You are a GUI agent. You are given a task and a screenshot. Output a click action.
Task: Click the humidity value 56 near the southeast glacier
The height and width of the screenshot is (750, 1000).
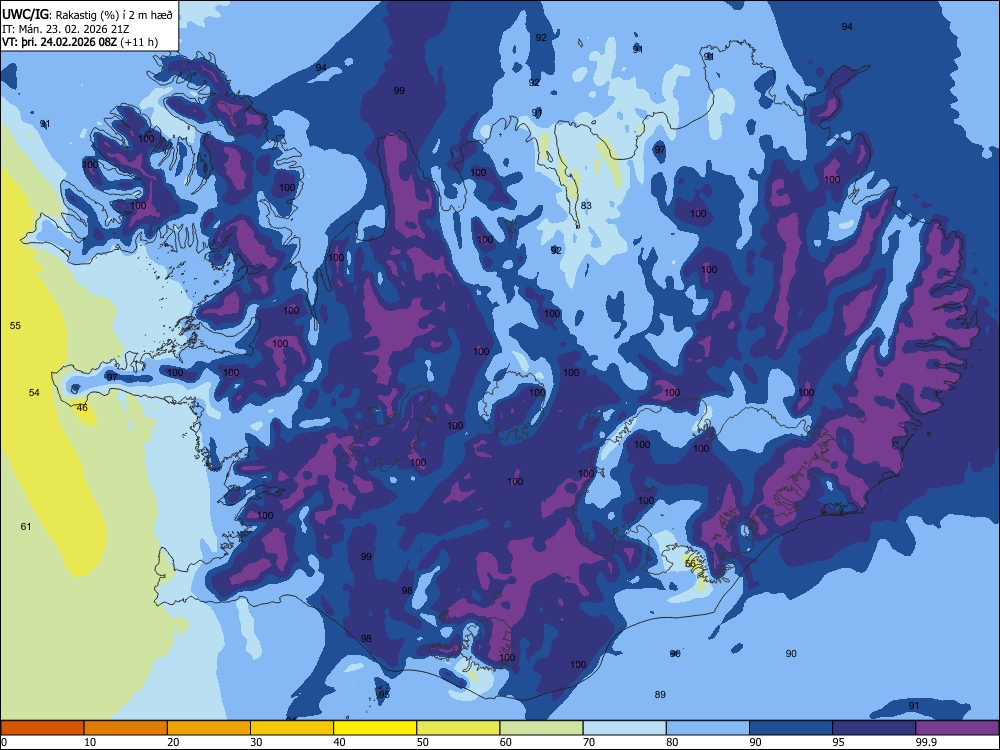click(690, 564)
